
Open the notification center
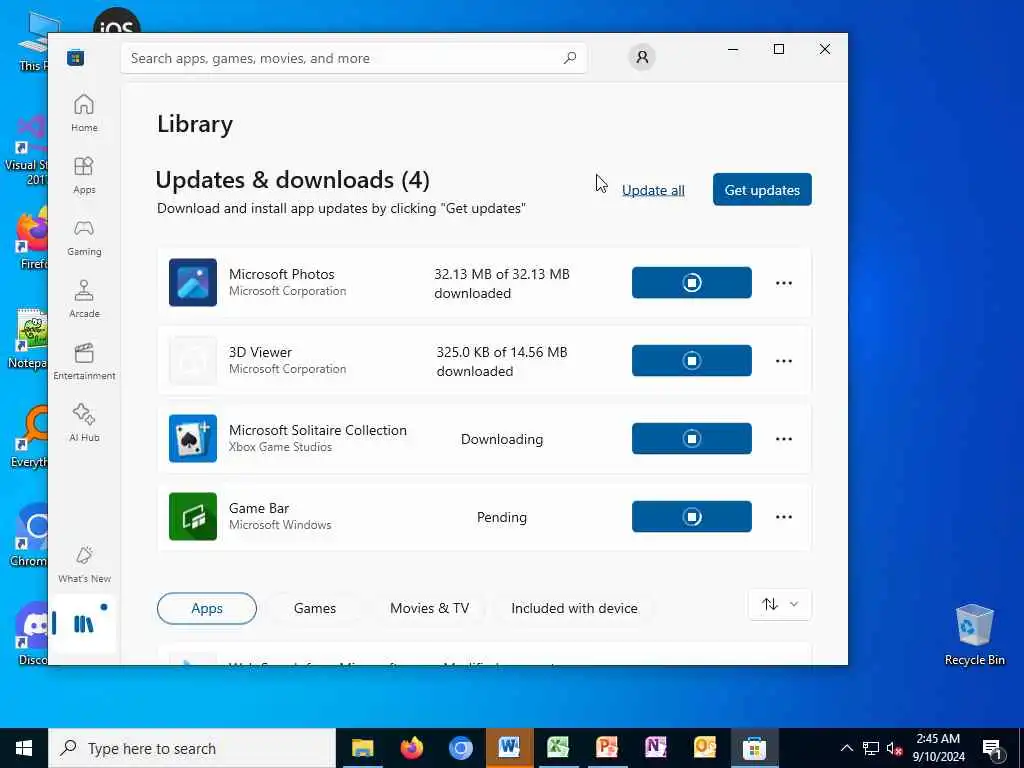click(993, 748)
